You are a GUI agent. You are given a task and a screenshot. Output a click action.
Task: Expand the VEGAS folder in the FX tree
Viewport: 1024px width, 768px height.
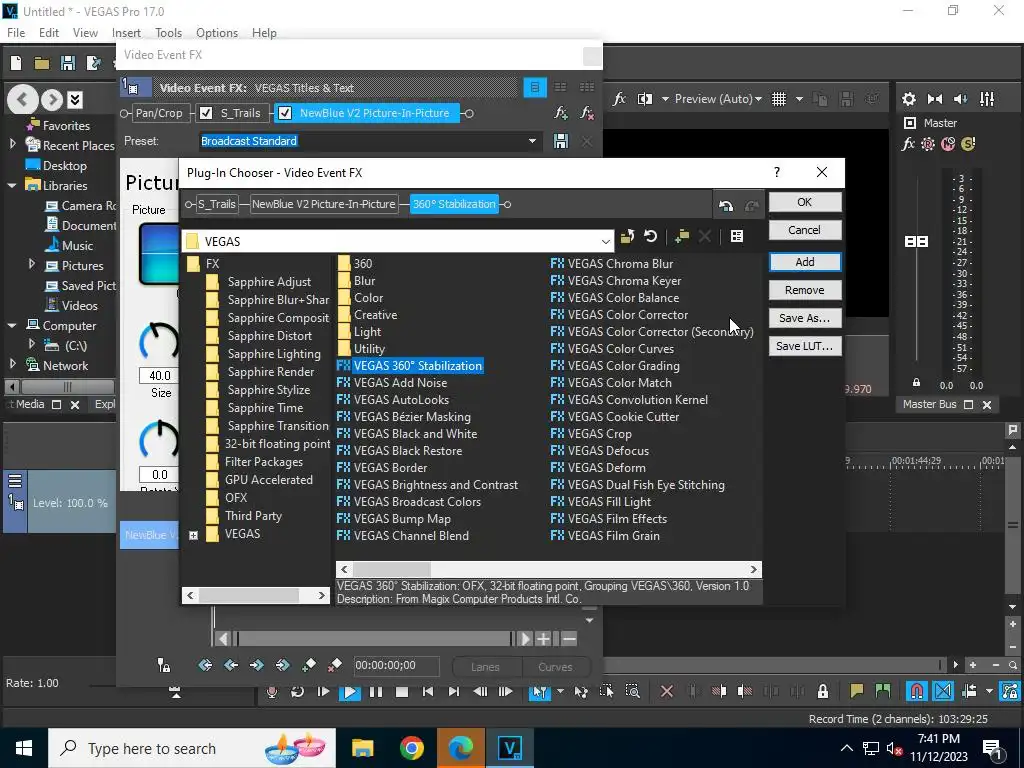click(x=193, y=536)
